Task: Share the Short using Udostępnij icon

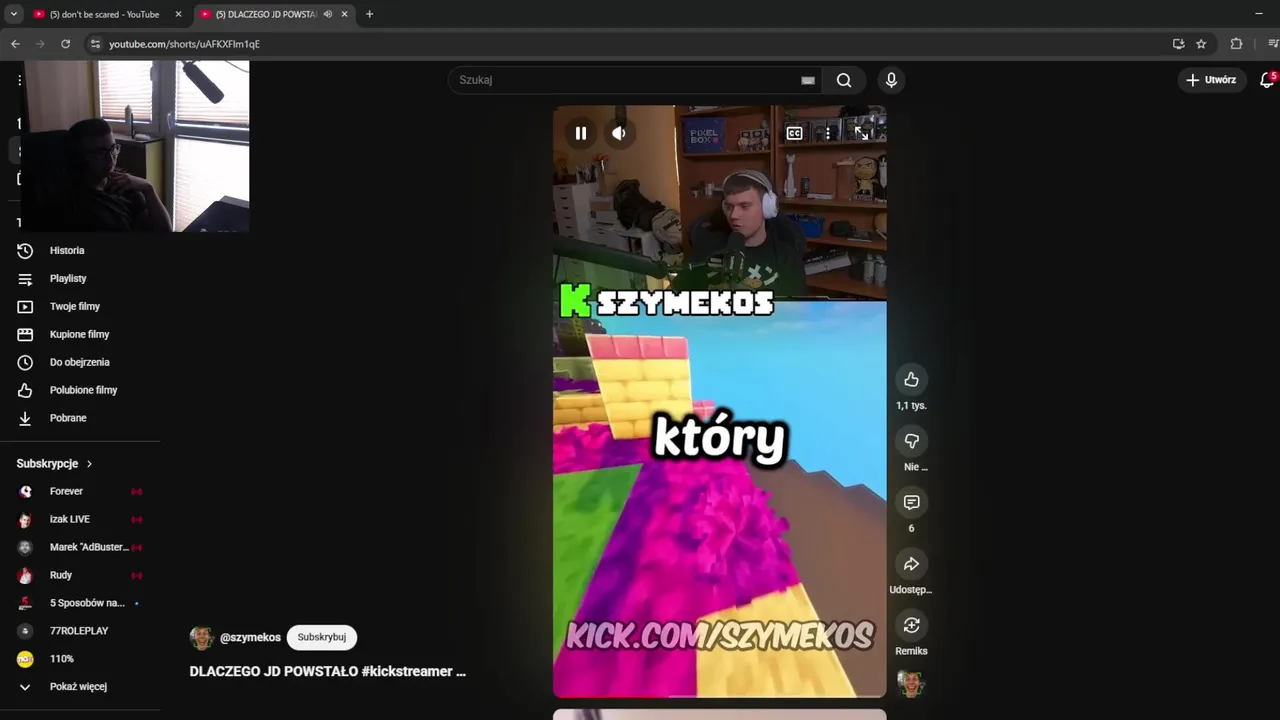Action: (911, 564)
